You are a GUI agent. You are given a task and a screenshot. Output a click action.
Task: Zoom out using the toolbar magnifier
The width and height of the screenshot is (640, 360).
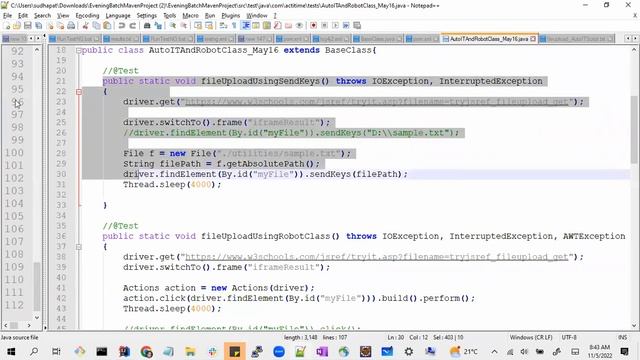point(184,25)
